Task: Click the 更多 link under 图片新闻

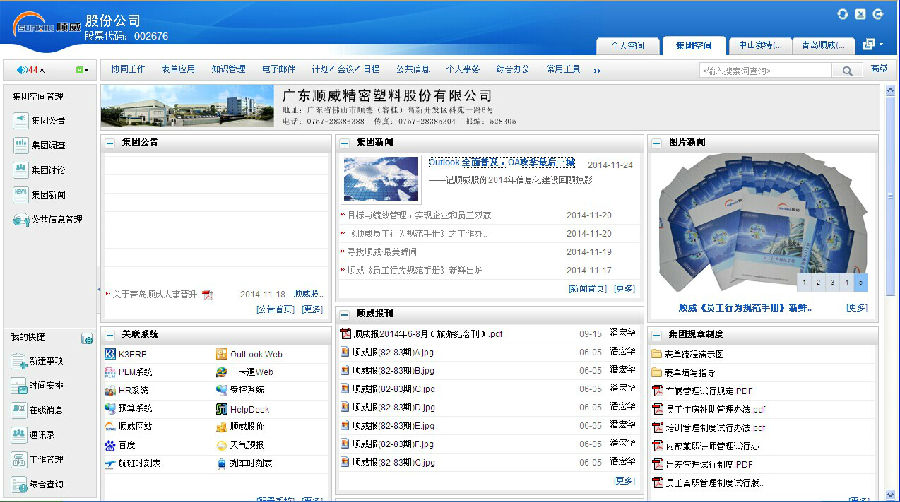Action: pyautogui.click(x=856, y=307)
